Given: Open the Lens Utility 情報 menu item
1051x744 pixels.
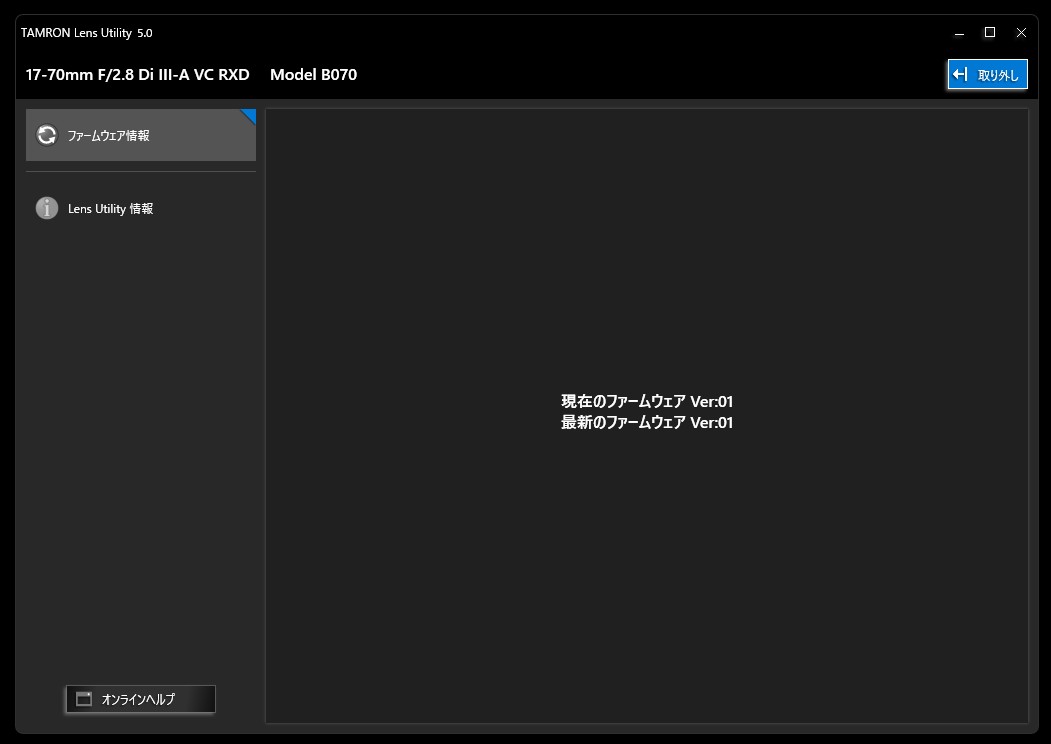Looking at the screenshot, I should tap(141, 208).
